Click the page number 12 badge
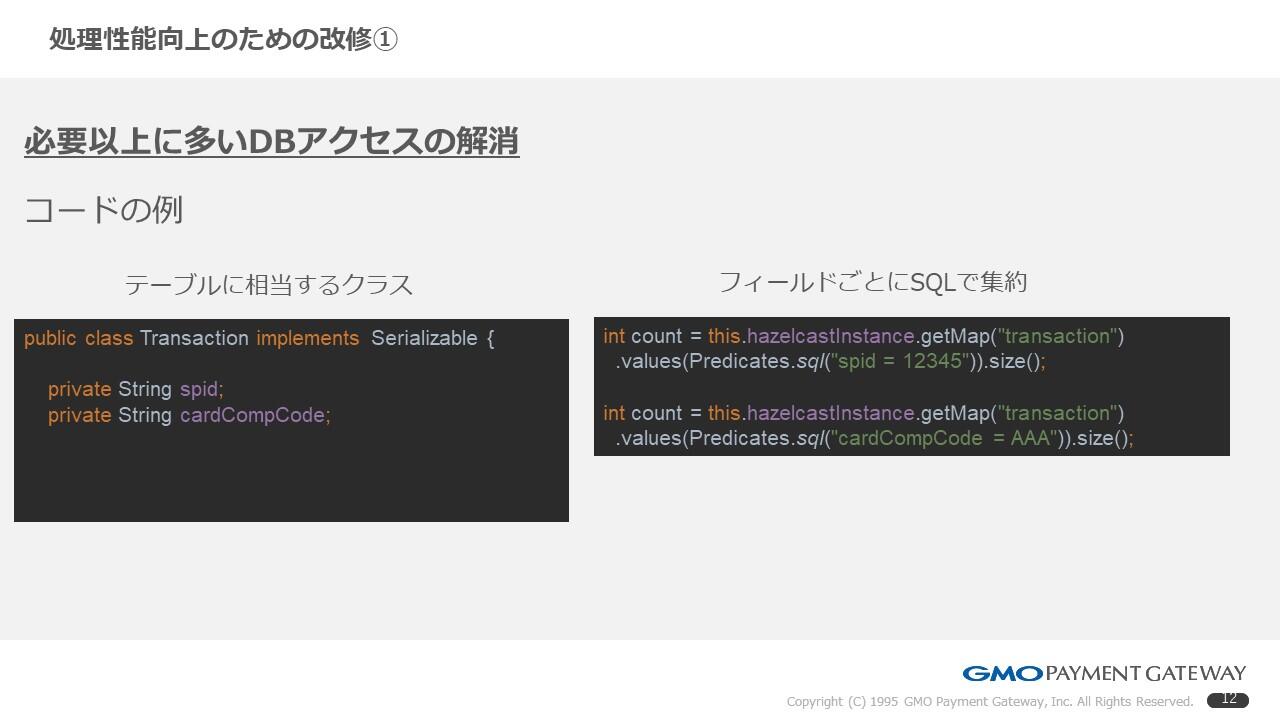The image size is (1280, 720). point(1228,700)
